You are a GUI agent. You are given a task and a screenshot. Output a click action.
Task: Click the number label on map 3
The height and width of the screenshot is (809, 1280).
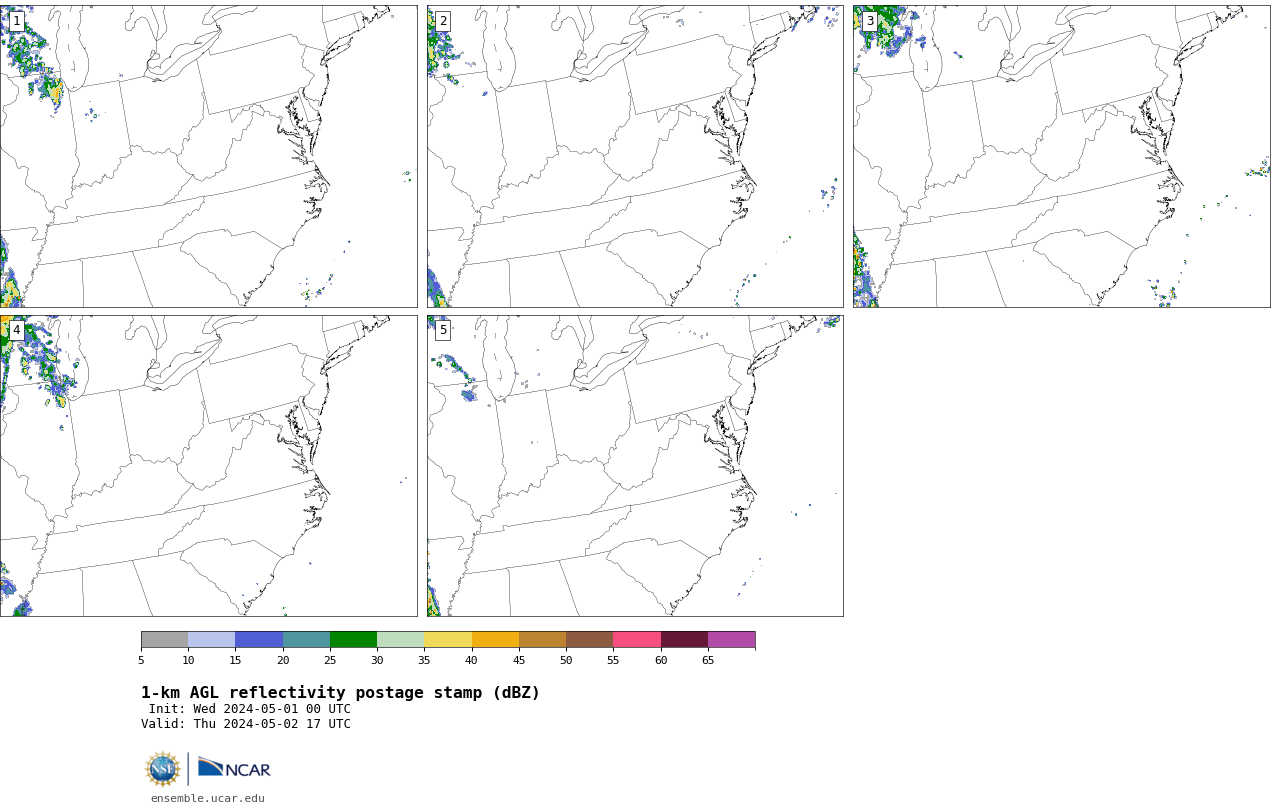coord(869,21)
